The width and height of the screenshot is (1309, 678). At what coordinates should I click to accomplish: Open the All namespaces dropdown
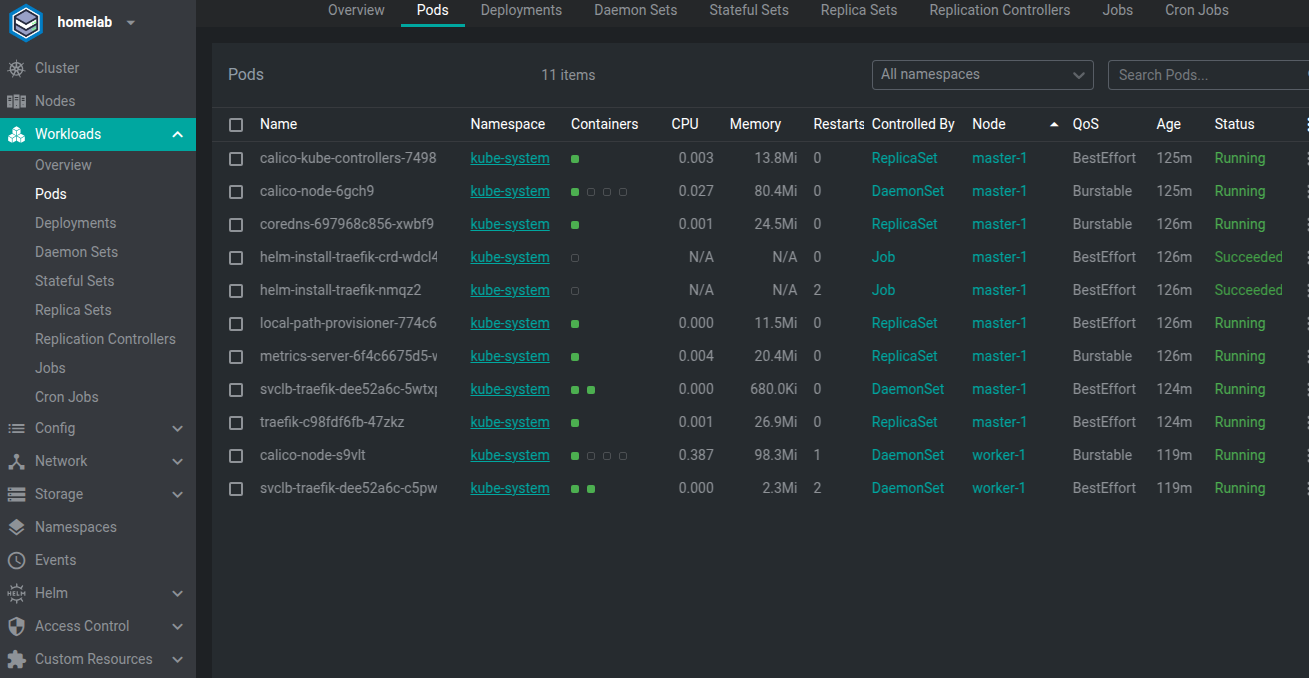pos(983,75)
